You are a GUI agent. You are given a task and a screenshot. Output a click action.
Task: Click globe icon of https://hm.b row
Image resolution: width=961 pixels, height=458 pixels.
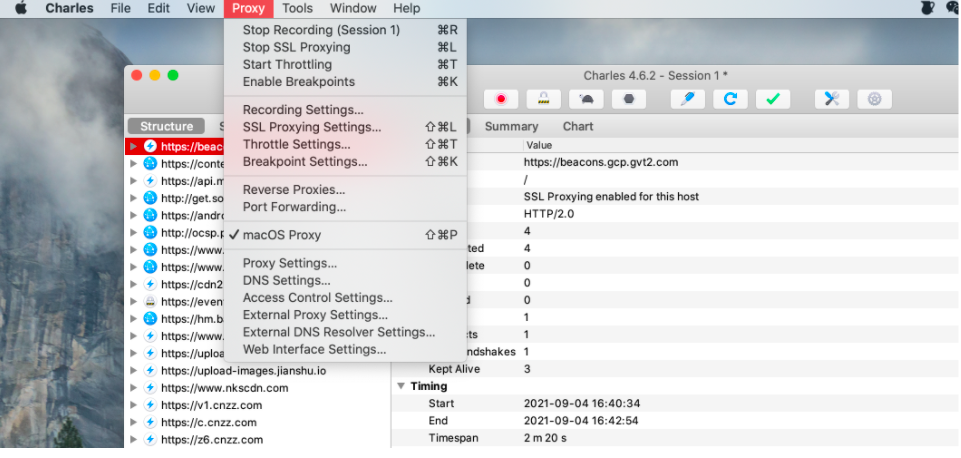pos(150,319)
